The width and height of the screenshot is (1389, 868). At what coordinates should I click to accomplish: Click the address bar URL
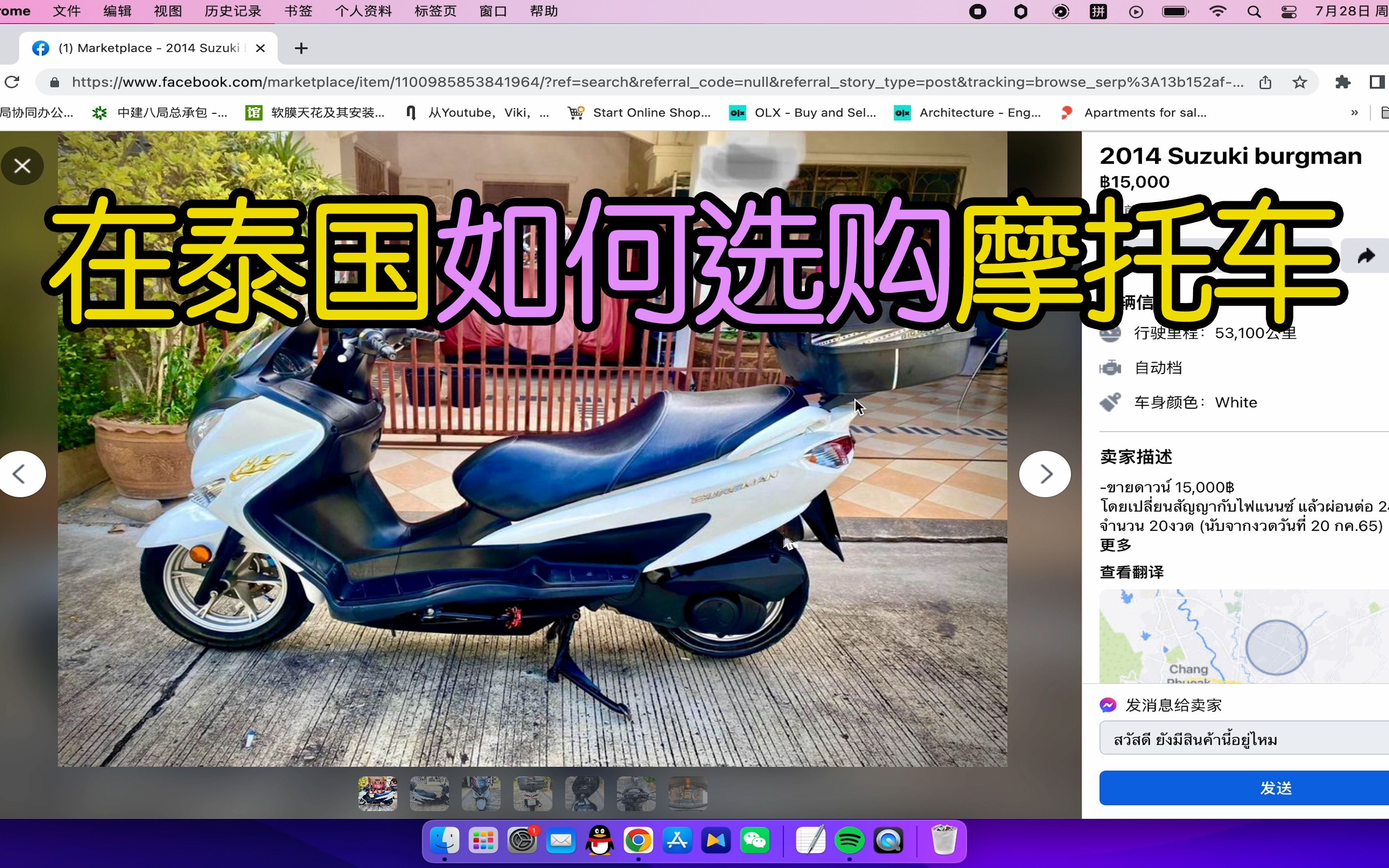[x=657, y=82]
